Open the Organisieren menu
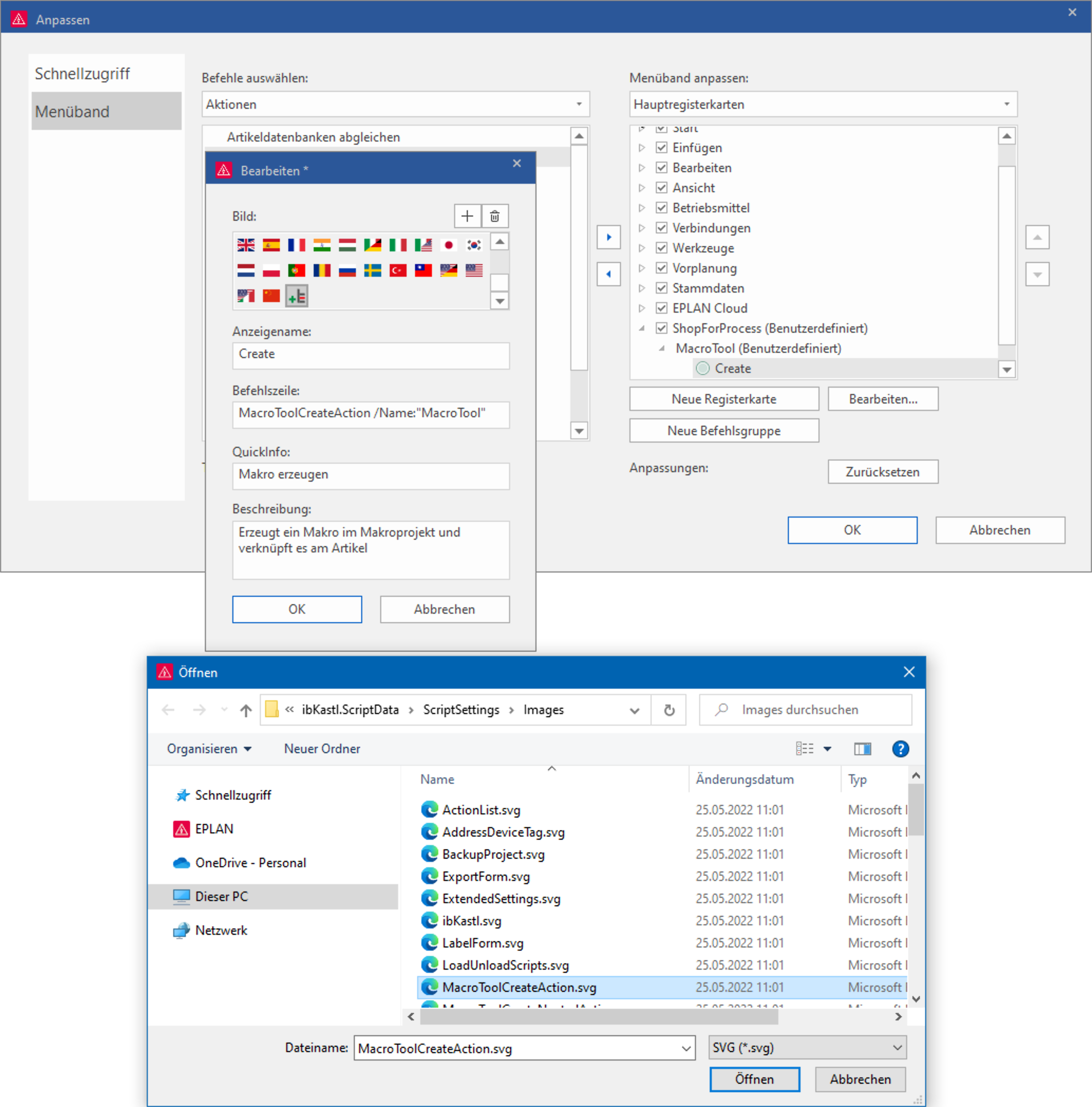 coord(209,749)
